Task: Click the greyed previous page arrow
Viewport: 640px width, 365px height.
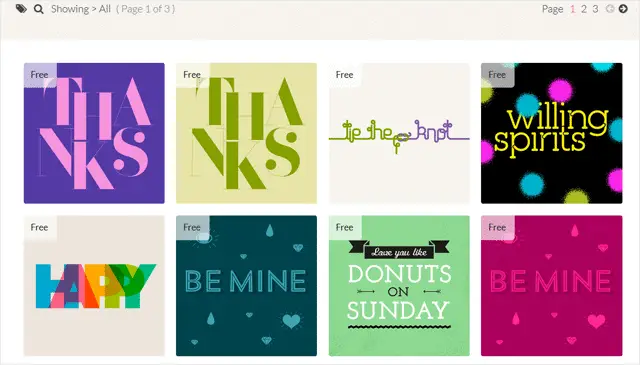Action: [610, 9]
